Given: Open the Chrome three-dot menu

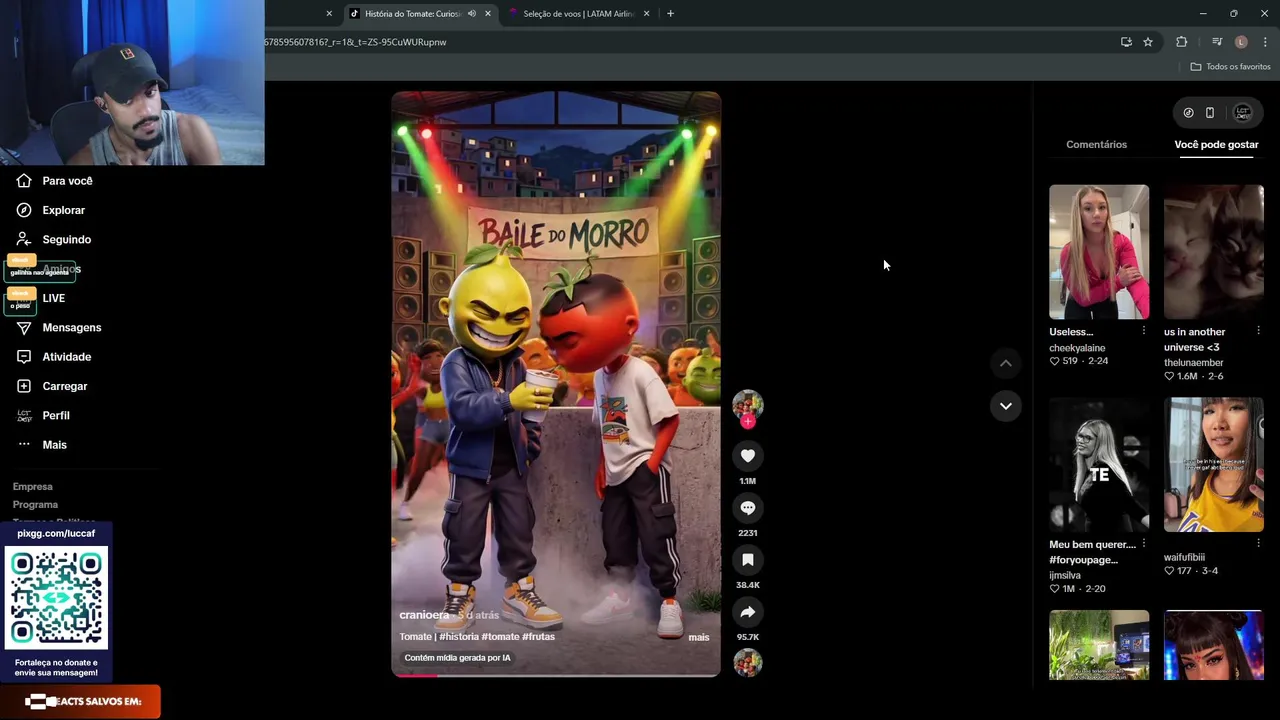Looking at the screenshot, I should (1265, 42).
